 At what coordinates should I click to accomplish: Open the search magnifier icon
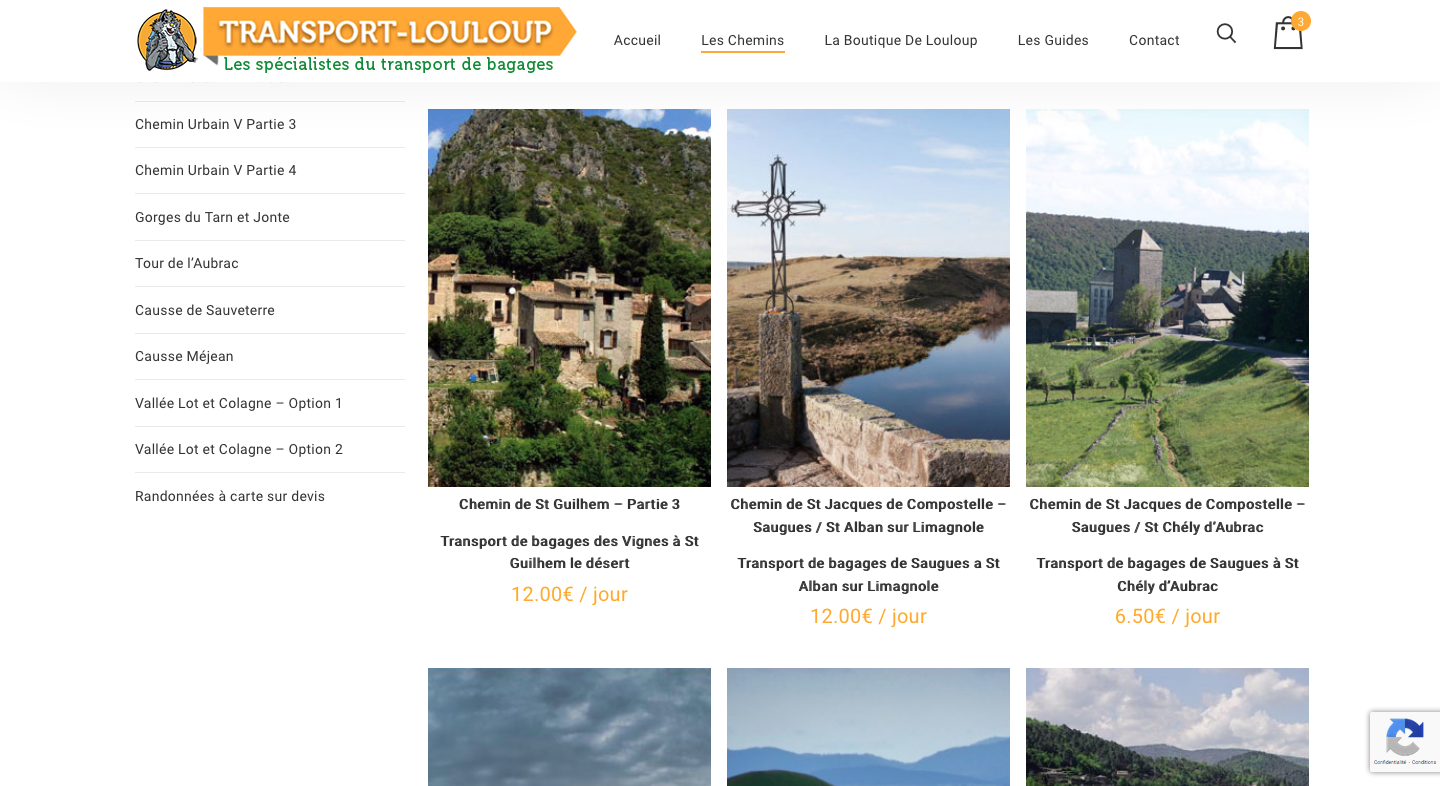[1226, 33]
